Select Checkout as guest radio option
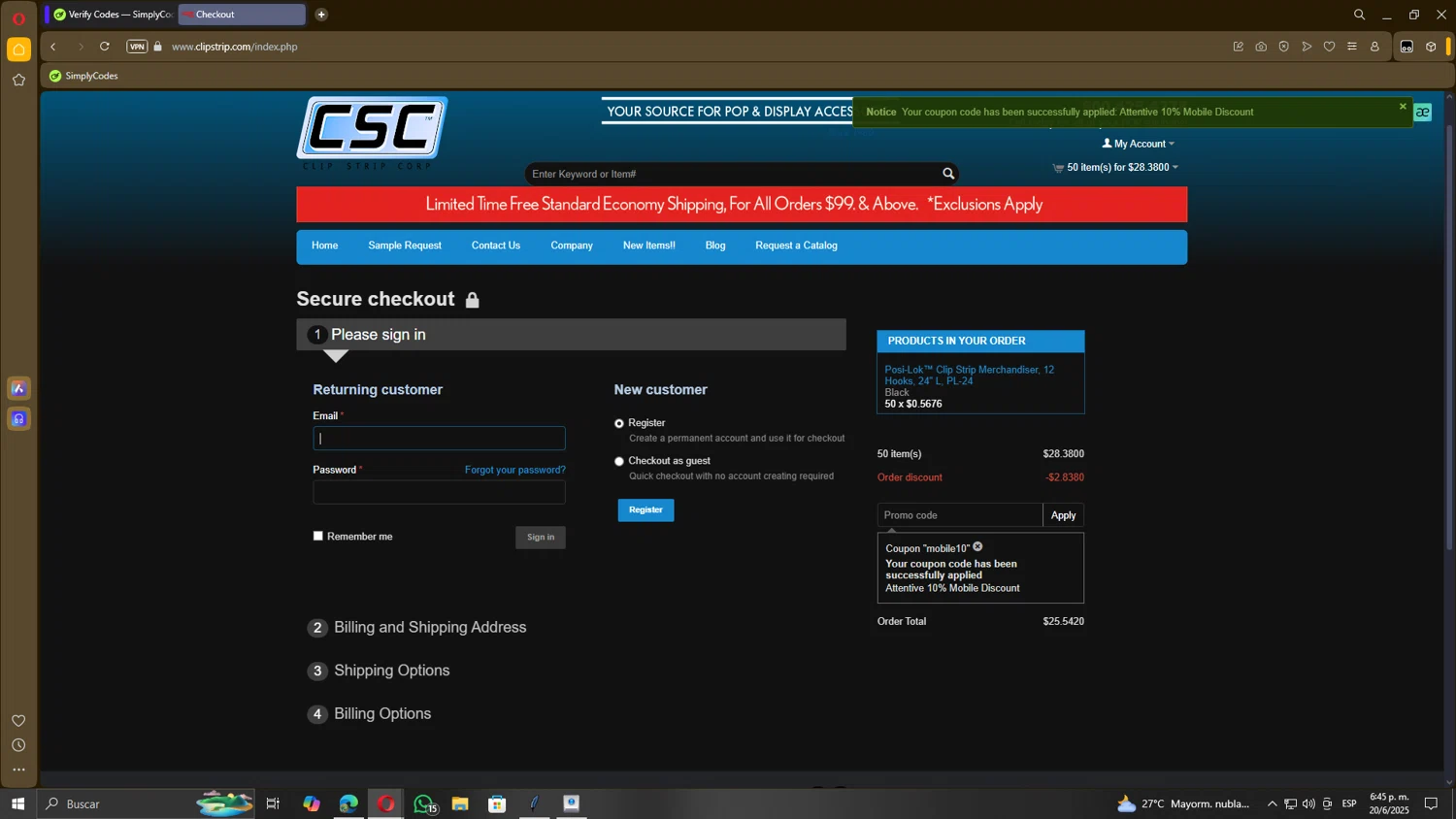Viewport: 1456px width, 819px height. click(619, 461)
